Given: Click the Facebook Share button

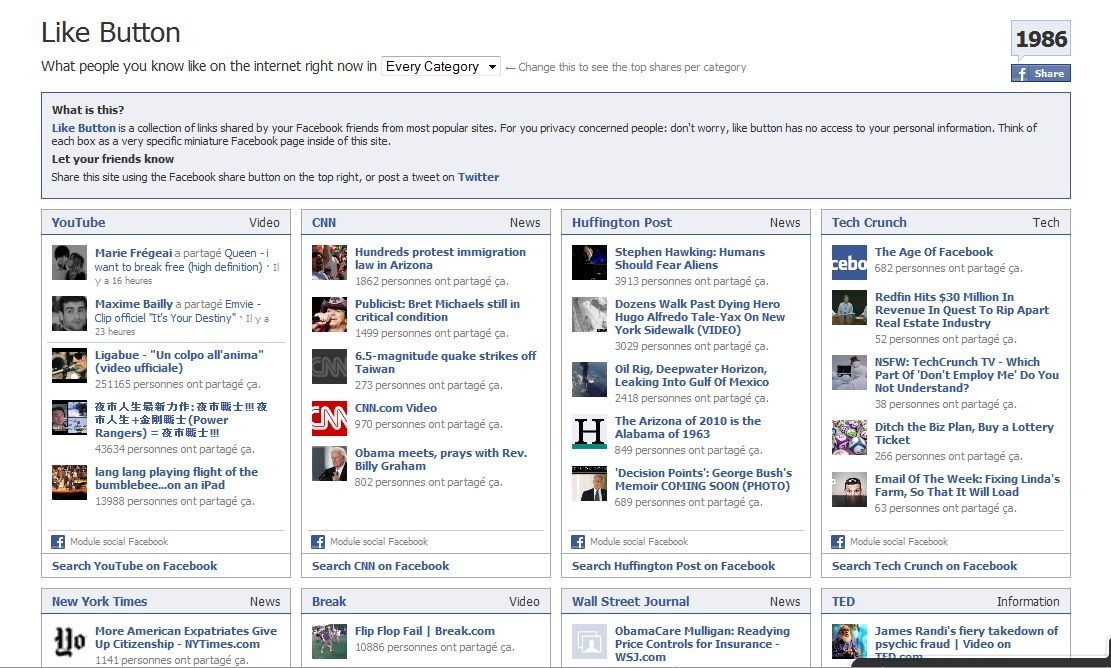Looking at the screenshot, I should [x=1040, y=73].
